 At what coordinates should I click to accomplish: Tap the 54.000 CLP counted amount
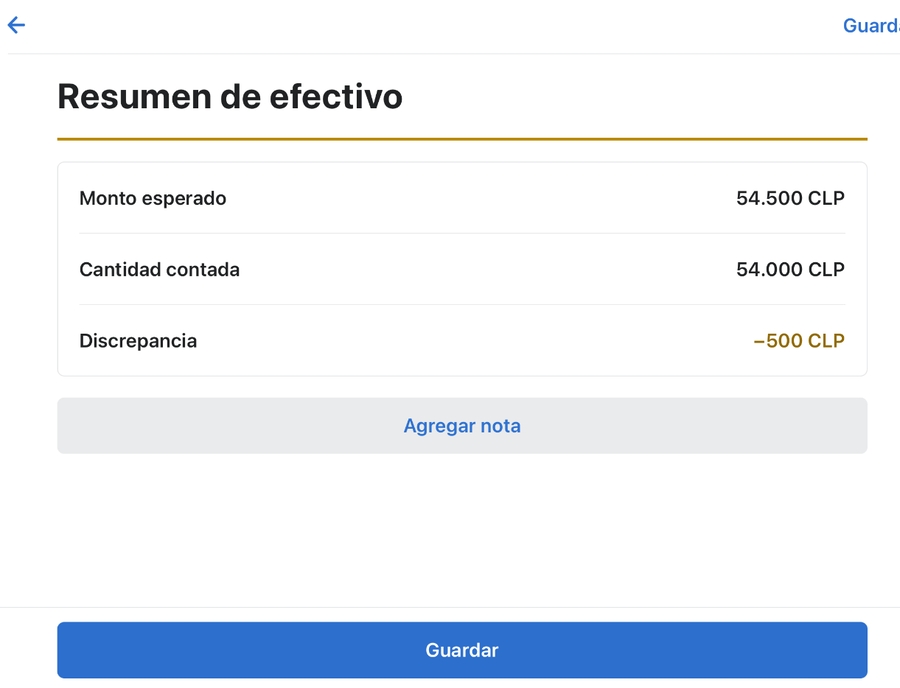point(790,270)
